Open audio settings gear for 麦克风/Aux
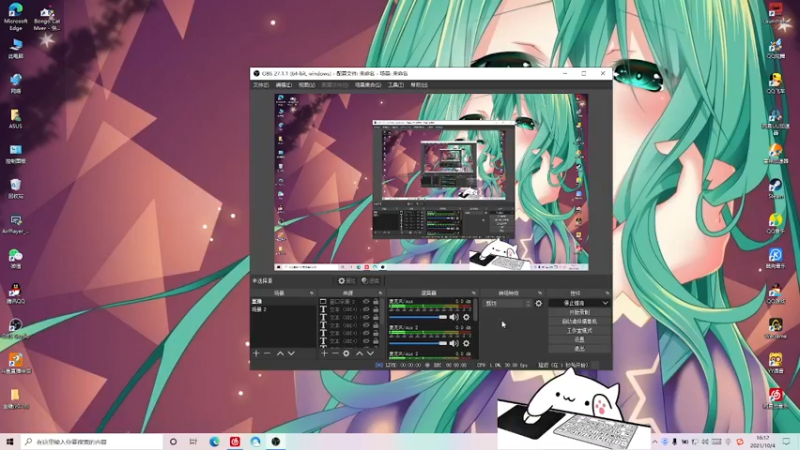This screenshot has height=450, width=800. click(x=466, y=317)
